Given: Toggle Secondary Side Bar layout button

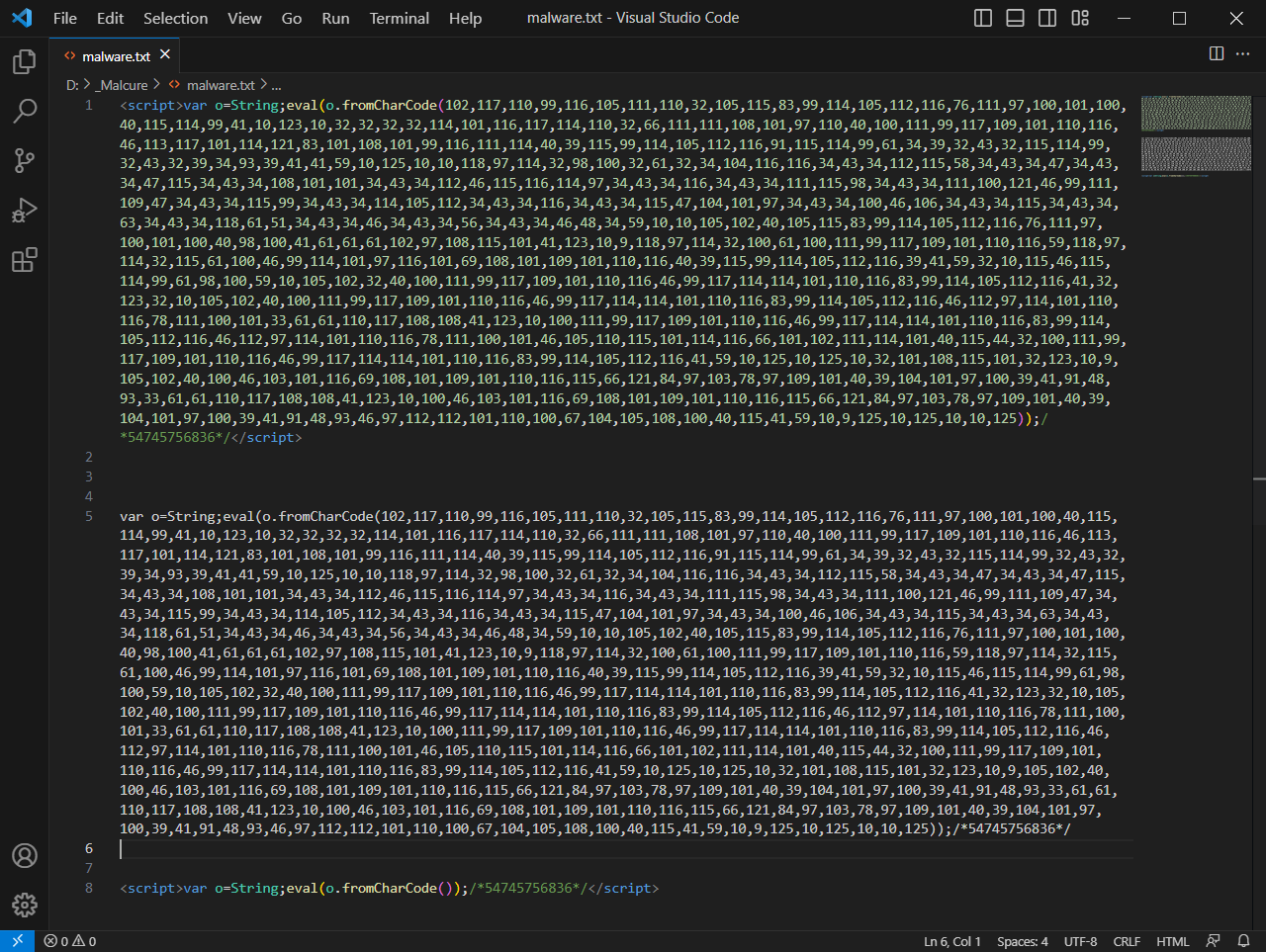Looking at the screenshot, I should tap(1047, 18).
